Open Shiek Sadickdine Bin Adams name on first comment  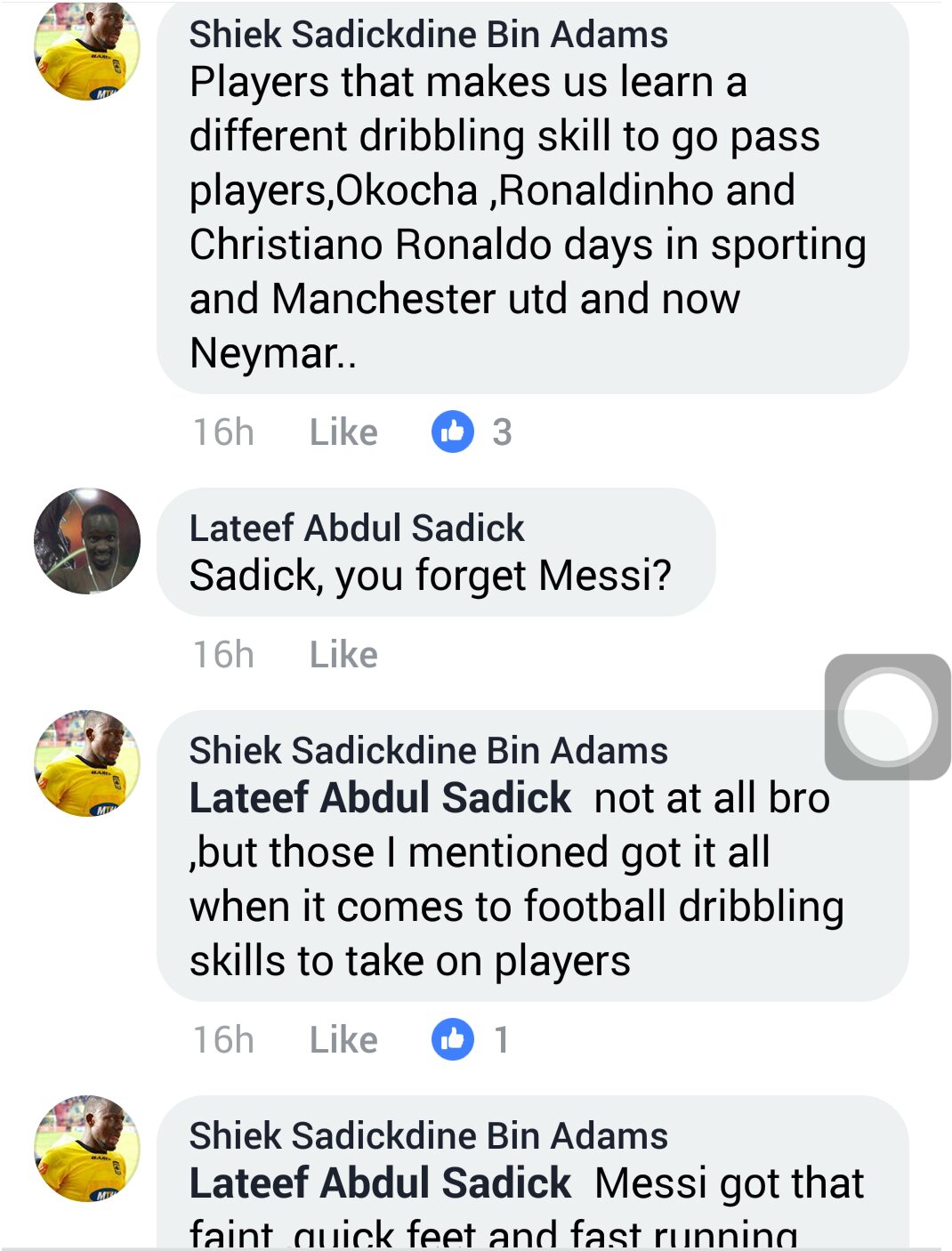(x=428, y=35)
